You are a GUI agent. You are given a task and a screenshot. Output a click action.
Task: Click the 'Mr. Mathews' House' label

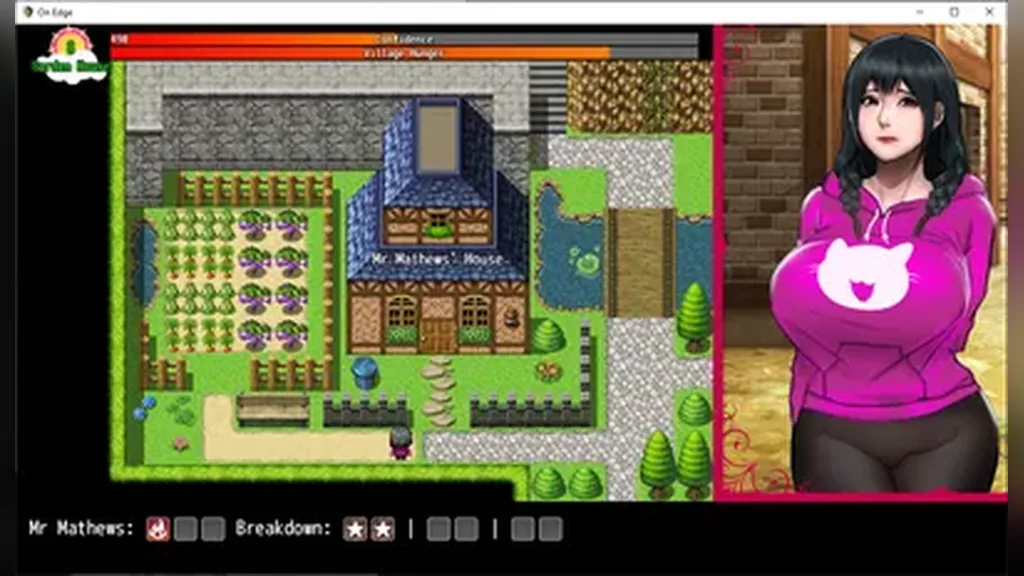tap(438, 259)
